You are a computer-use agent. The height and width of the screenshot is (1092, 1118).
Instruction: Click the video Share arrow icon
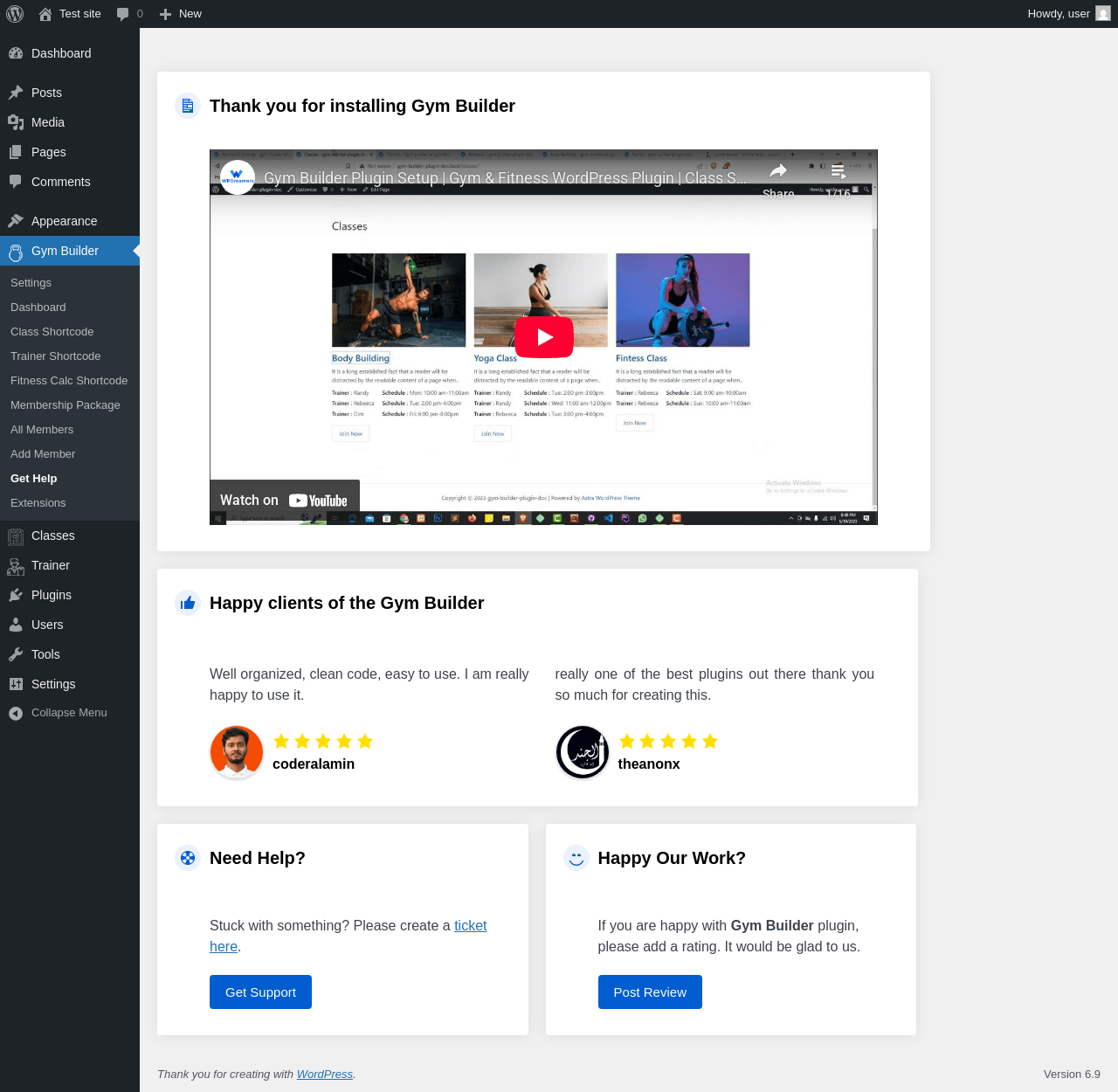(x=778, y=171)
